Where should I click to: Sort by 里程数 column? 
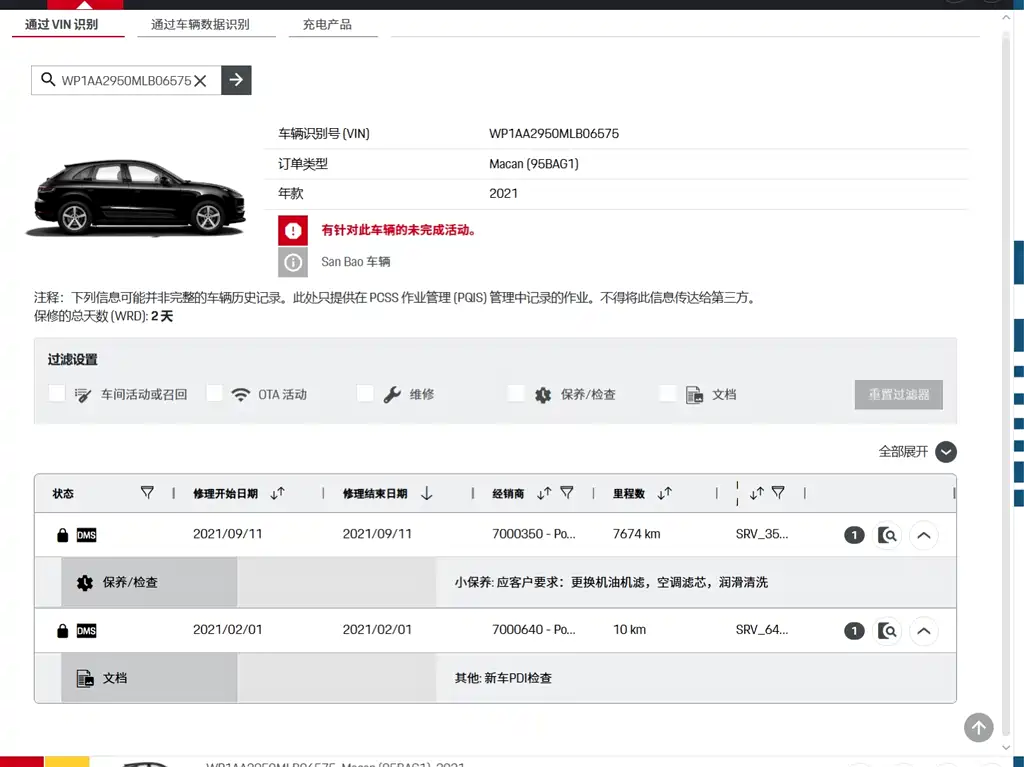(664, 493)
